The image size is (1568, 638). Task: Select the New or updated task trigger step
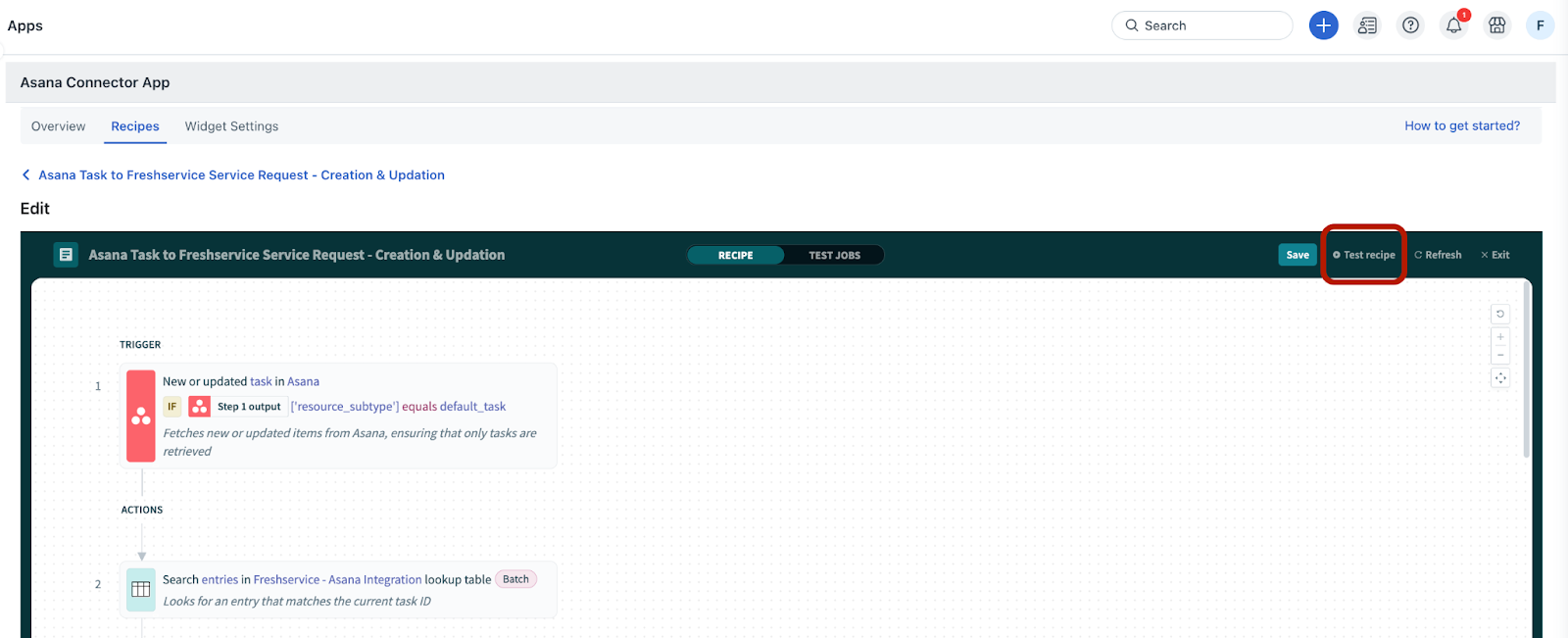coord(338,416)
